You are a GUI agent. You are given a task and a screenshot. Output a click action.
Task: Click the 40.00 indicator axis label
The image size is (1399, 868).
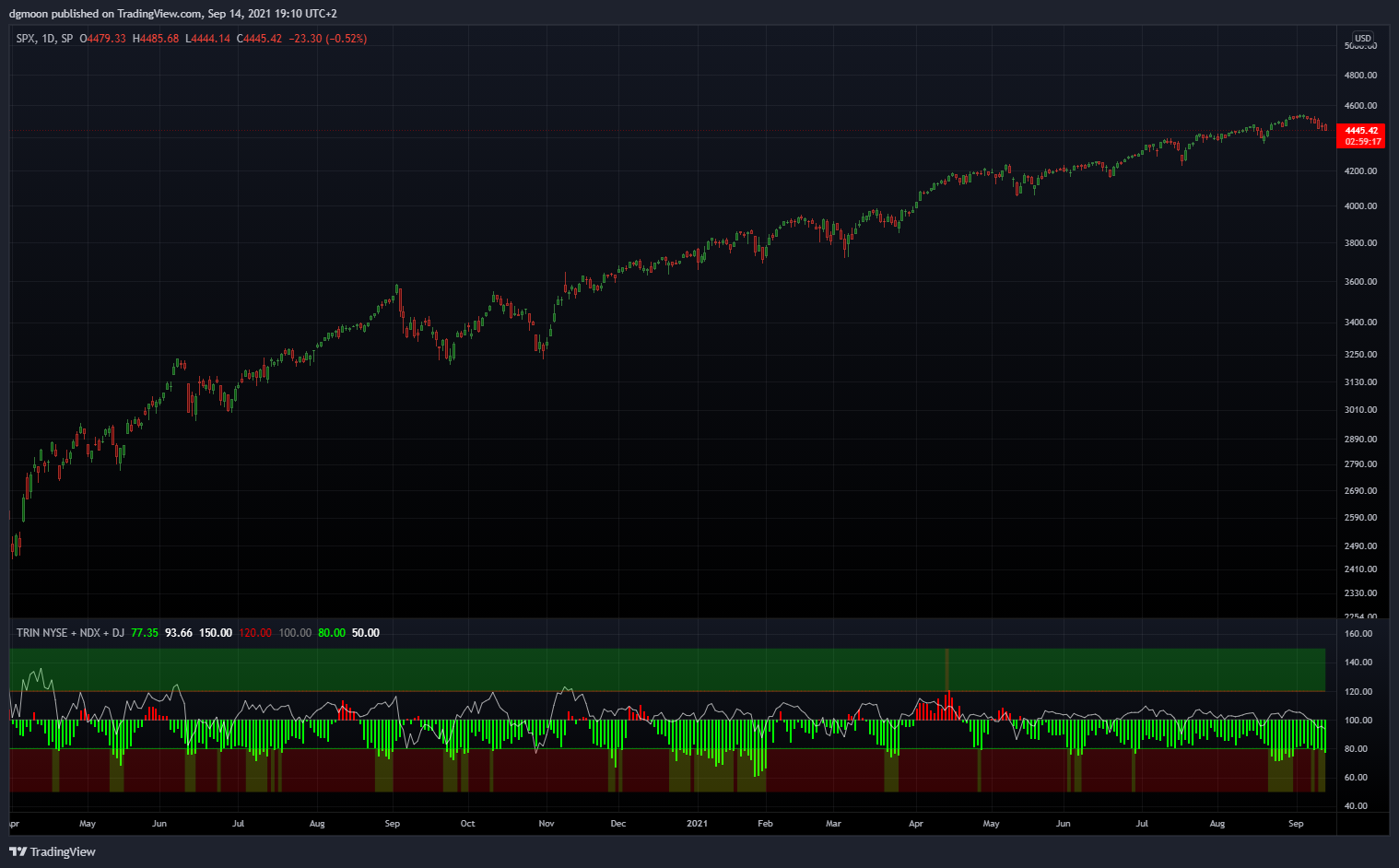(1356, 806)
